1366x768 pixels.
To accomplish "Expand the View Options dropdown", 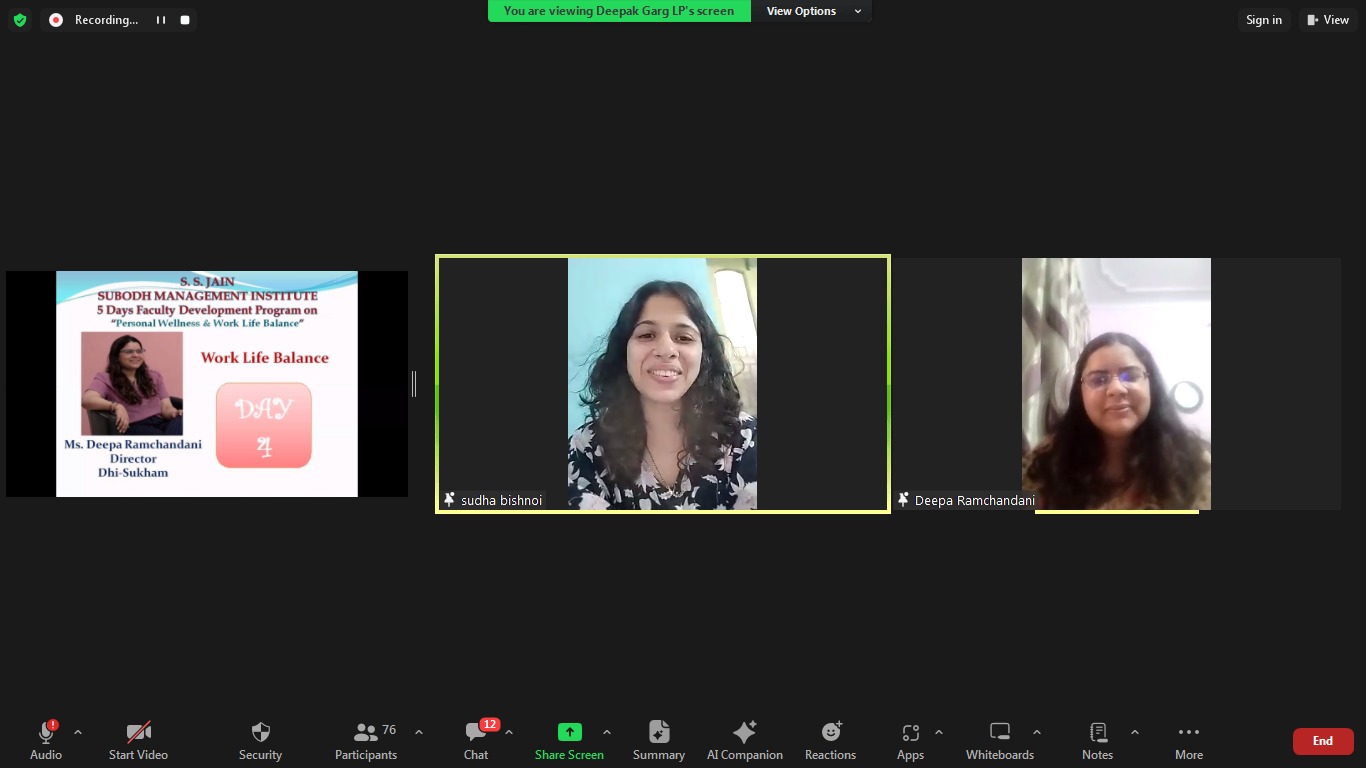I will pyautogui.click(x=814, y=11).
